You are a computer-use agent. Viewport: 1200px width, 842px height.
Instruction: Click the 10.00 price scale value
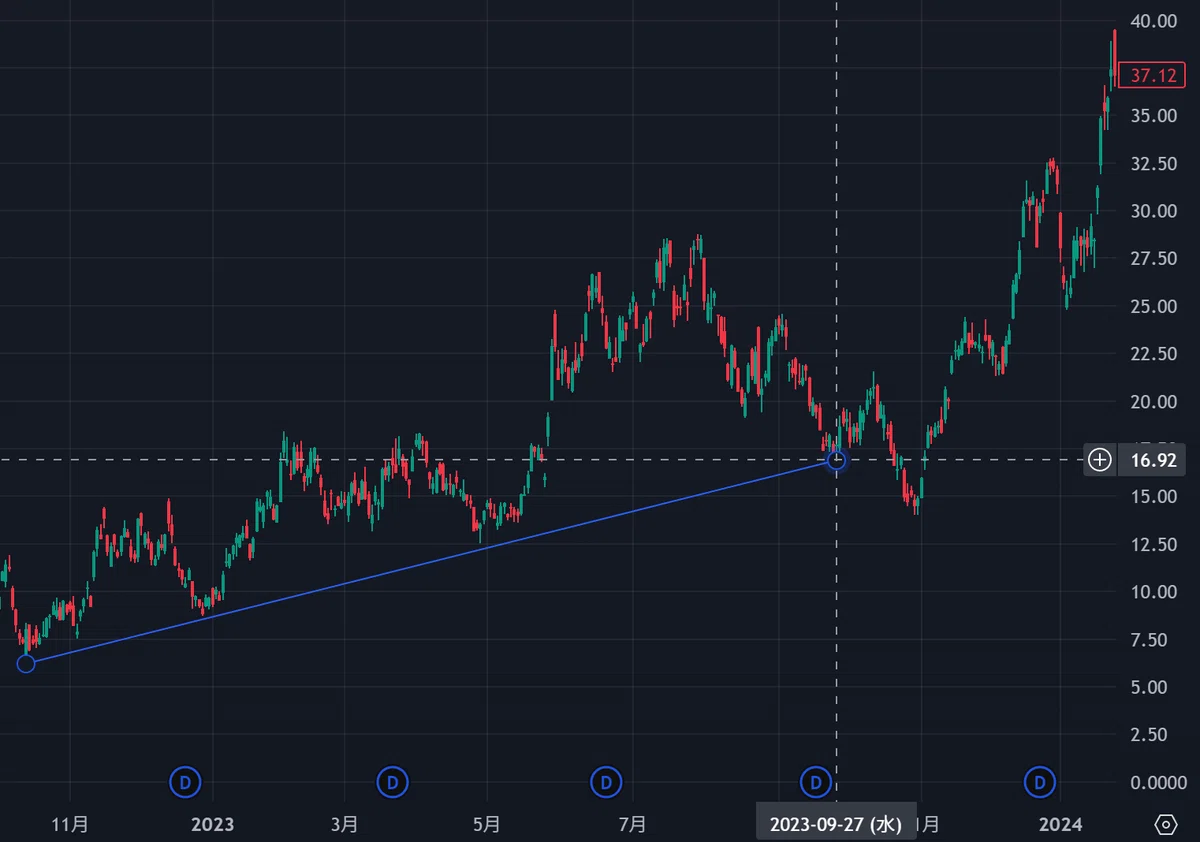click(x=1153, y=592)
